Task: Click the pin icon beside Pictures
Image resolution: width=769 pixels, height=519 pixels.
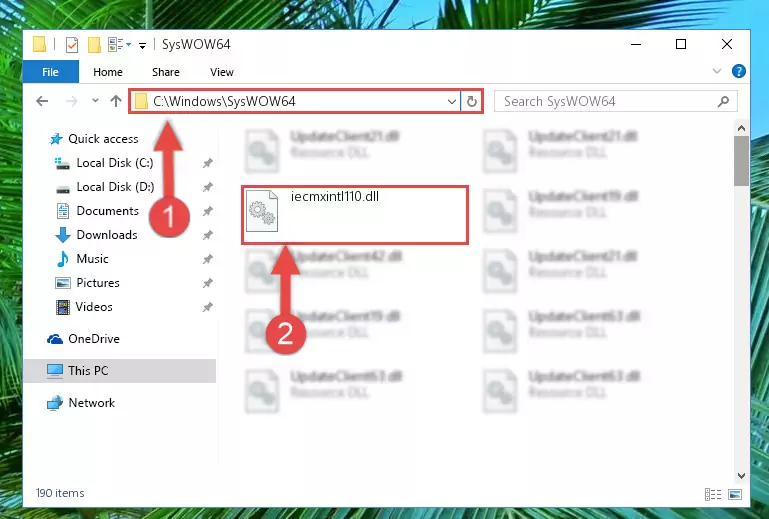Action: coord(207,283)
